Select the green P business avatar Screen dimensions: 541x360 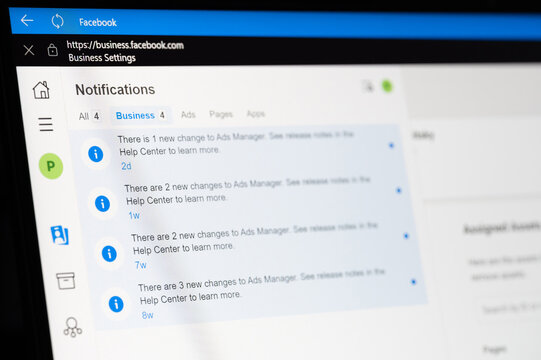pyautogui.click(x=51, y=166)
